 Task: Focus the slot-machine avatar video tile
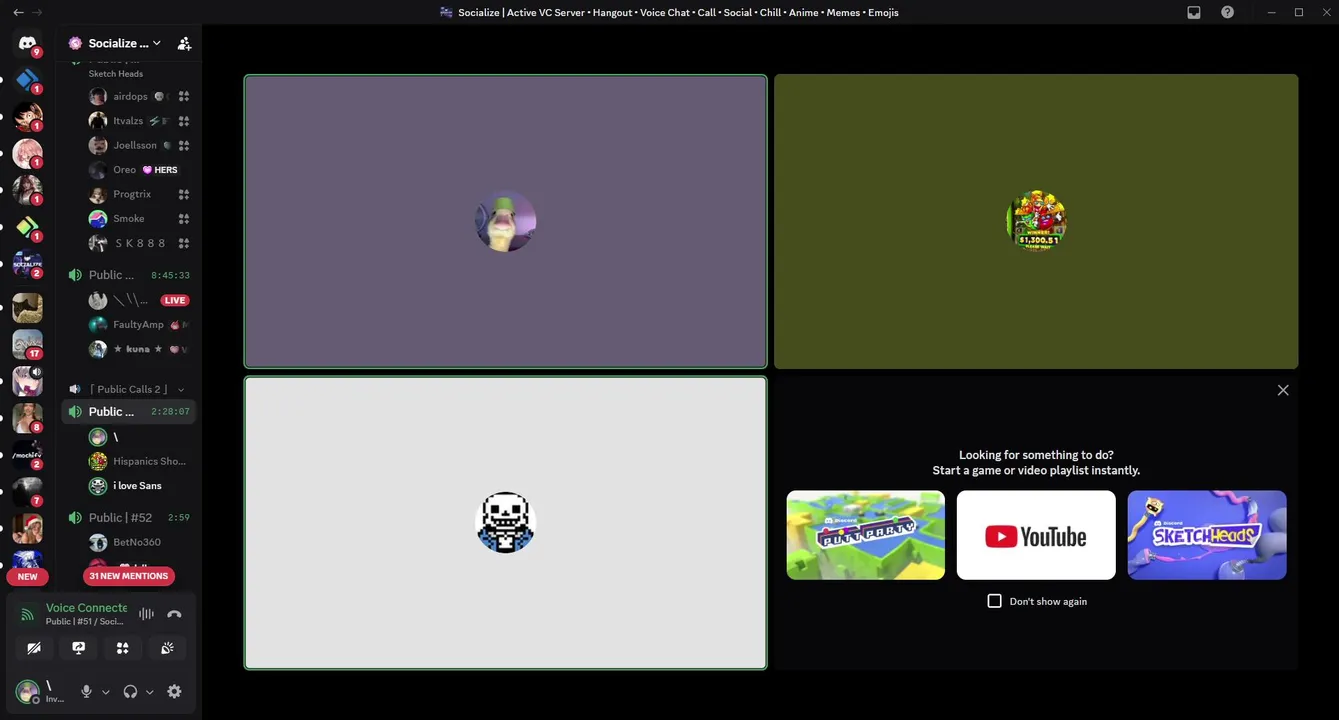point(1036,221)
